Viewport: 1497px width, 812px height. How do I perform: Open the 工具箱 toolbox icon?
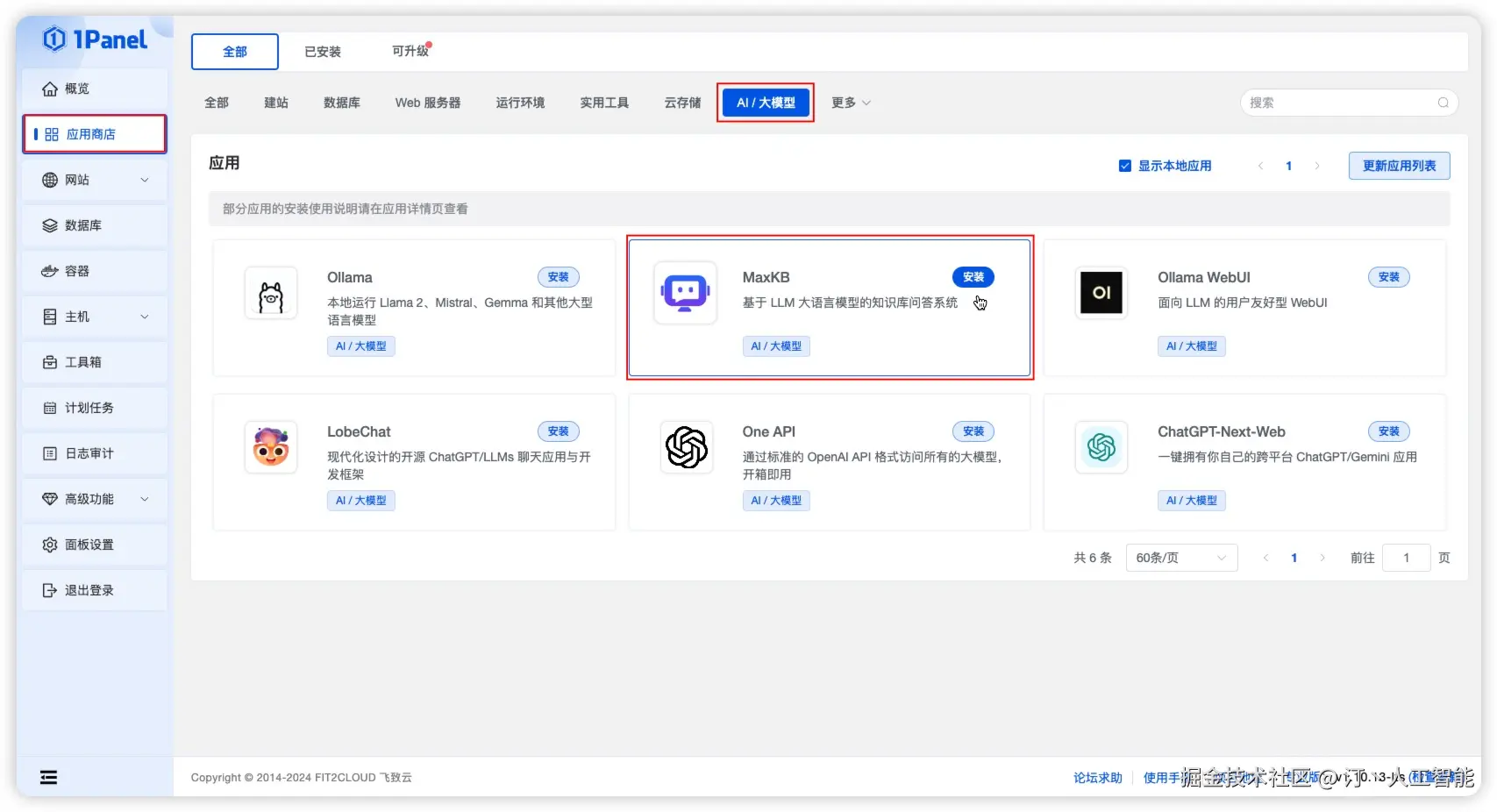(50, 362)
